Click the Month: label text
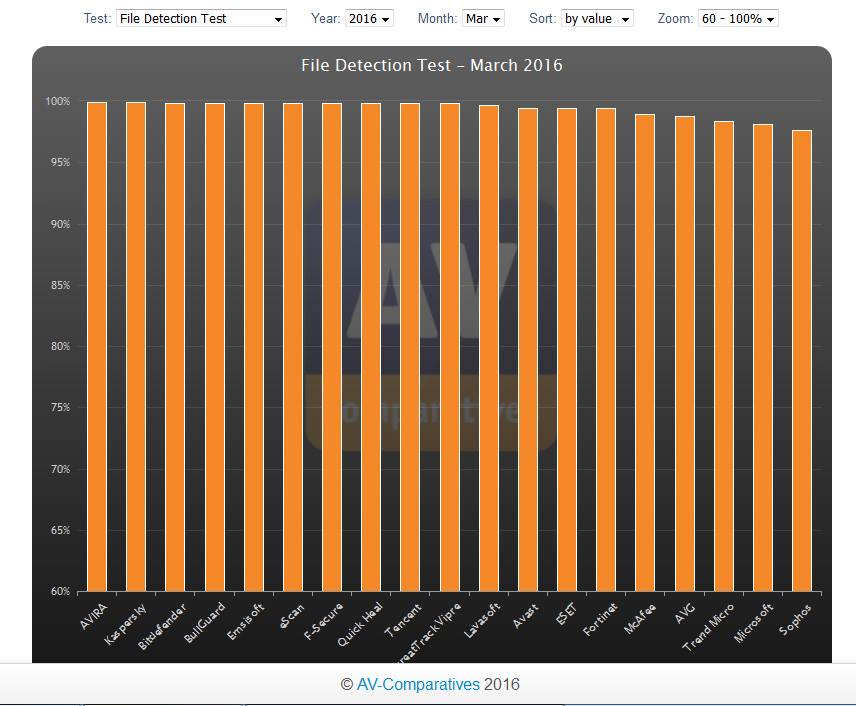 437,19
